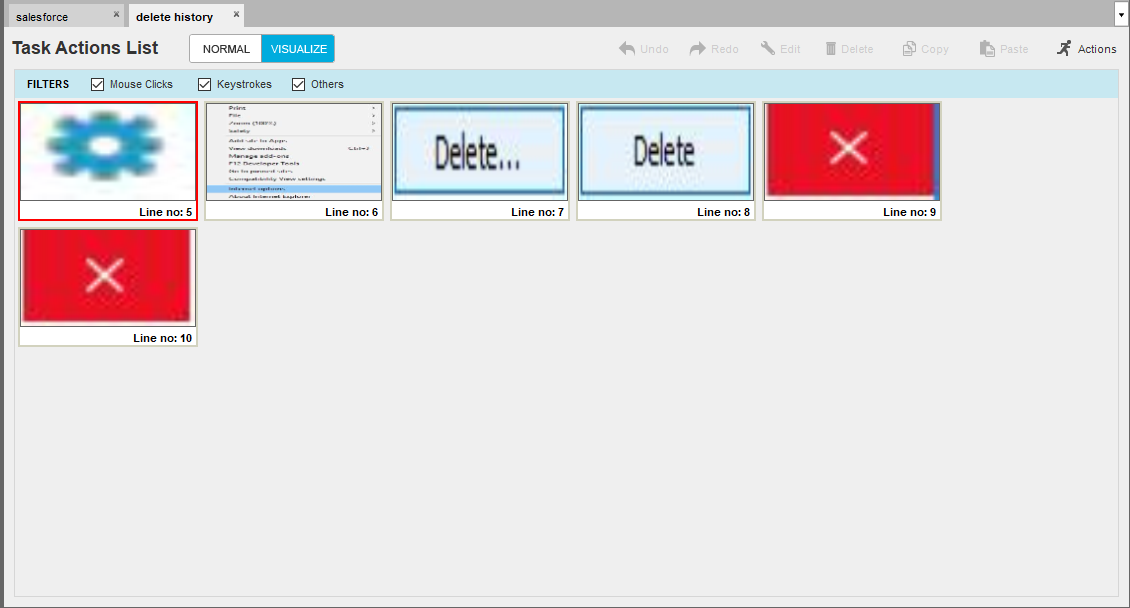Click the Keystrokes label text
1130x608 pixels.
pos(244,84)
